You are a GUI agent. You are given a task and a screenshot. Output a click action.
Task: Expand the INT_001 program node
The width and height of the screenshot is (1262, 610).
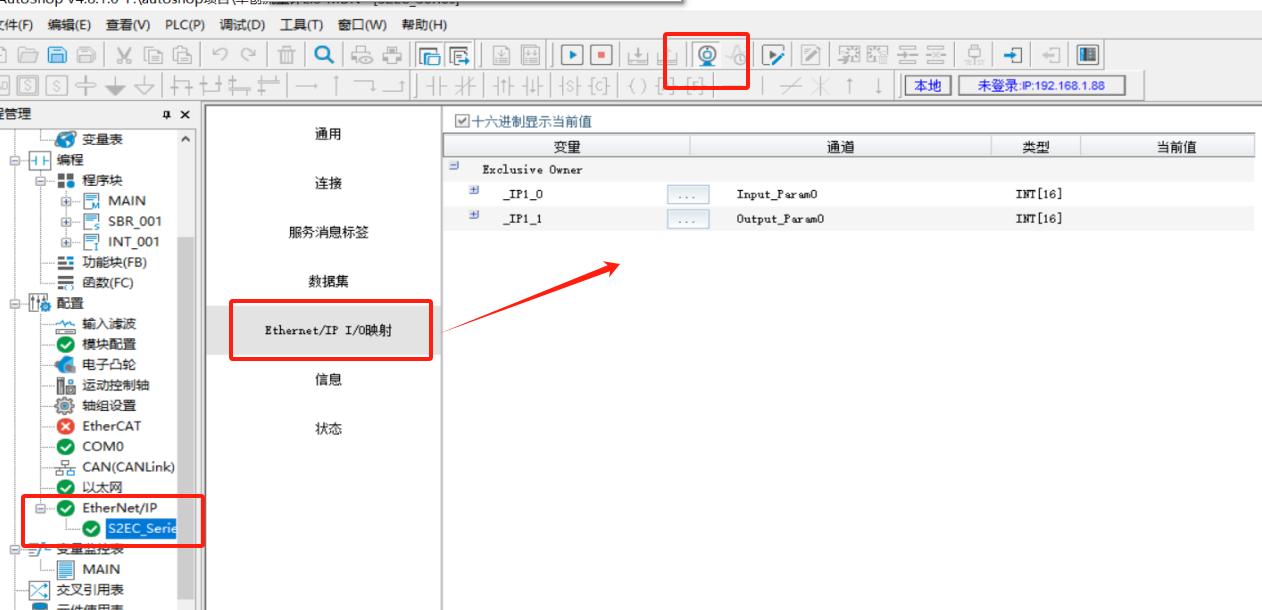tap(64, 242)
